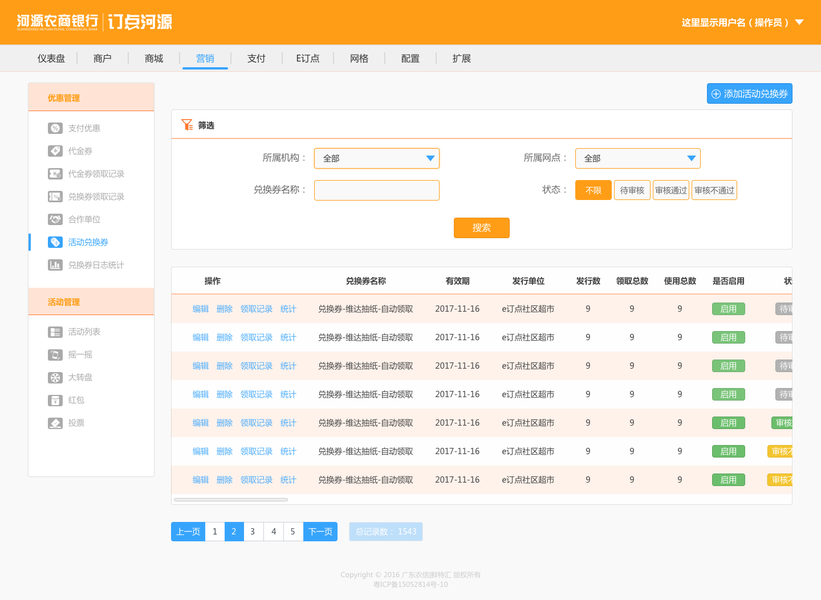The image size is (821, 600).
Task: Select the 待审核 status filter
Action: tap(632, 190)
